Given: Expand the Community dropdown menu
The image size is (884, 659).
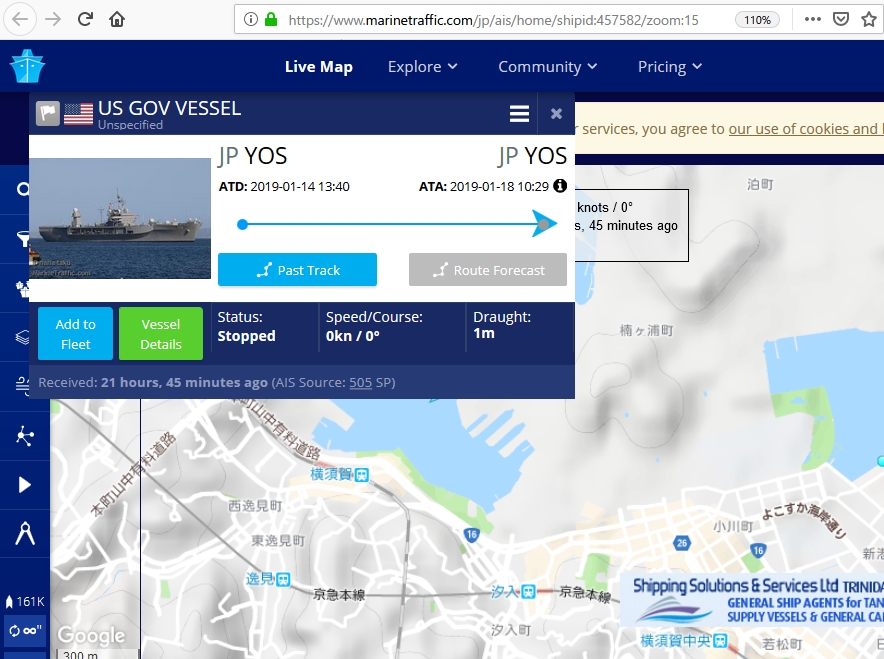Looking at the screenshot, I should pos(547,67).
